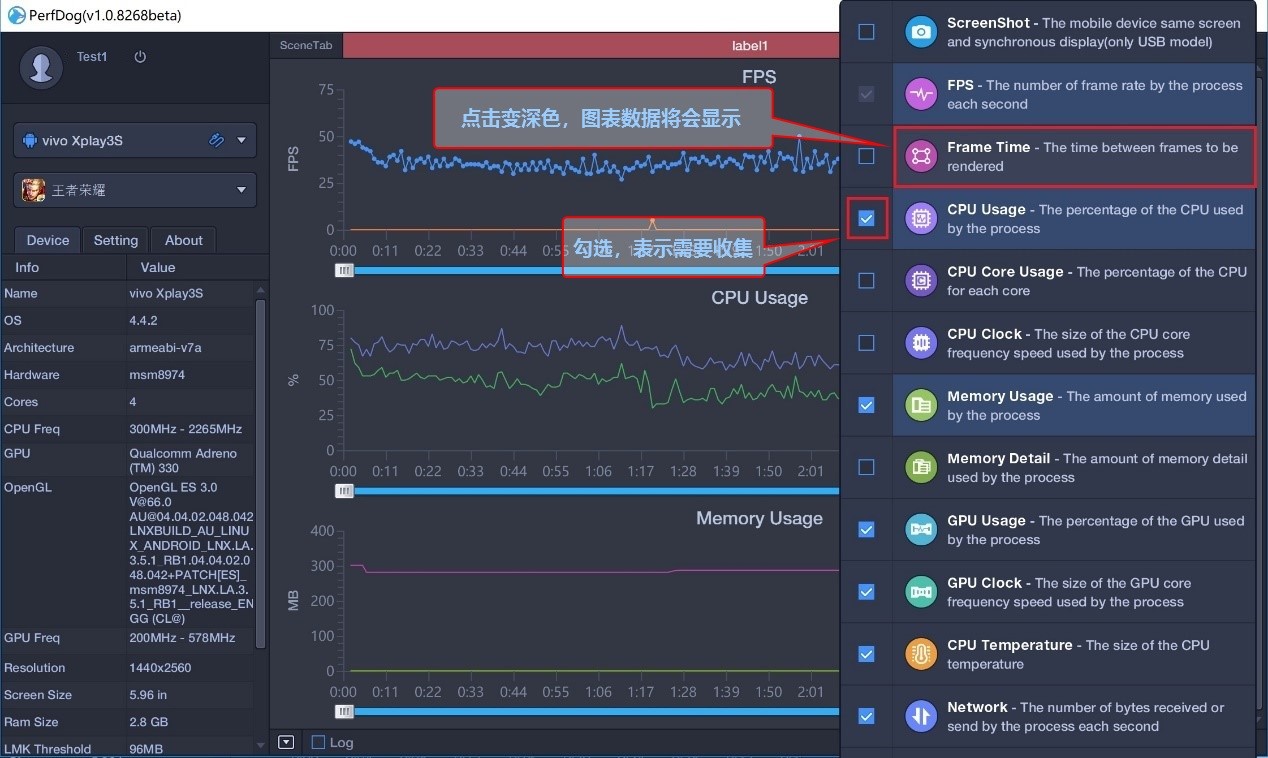Enable the ScreenShot checkbox
The image size is (1268, 758).
point(866,31)
